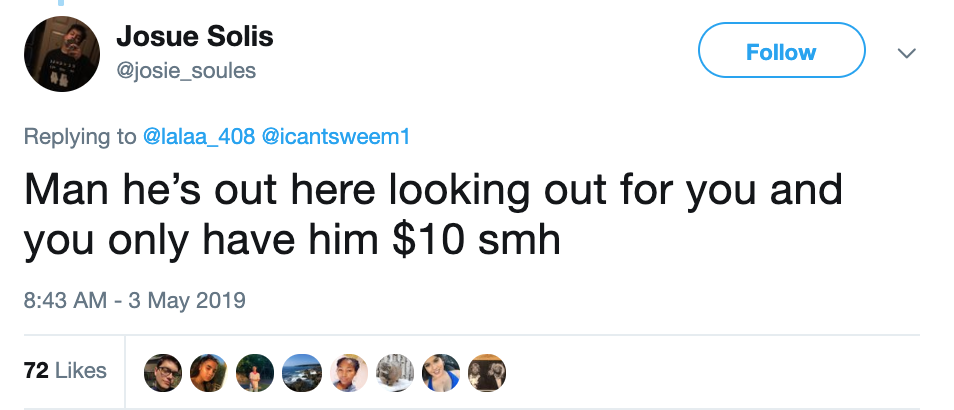Open the fifth liker's avatar on pink background
This screenshot has width=954, height=410.
349,372
